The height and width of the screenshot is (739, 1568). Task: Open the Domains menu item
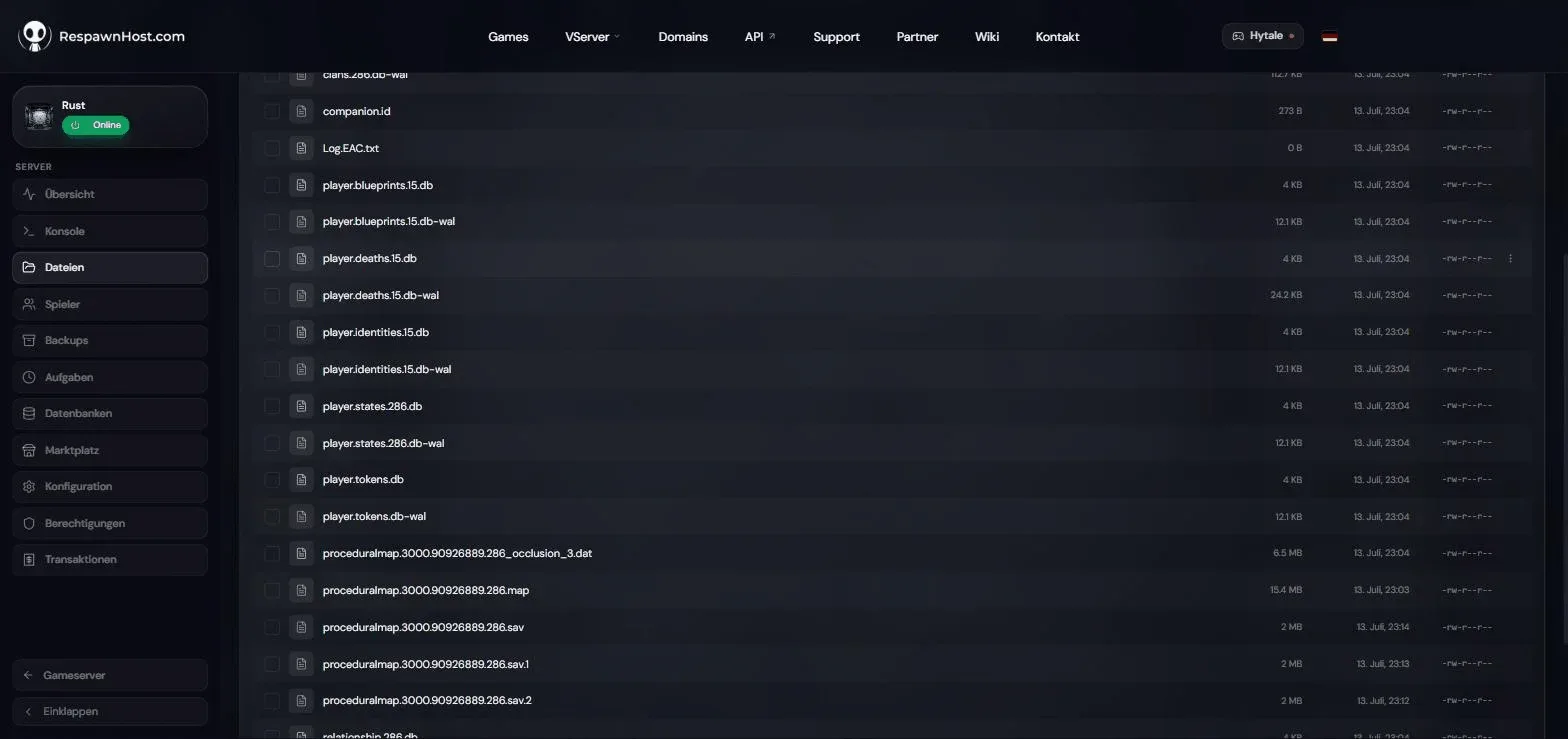[x=683, y=37]
